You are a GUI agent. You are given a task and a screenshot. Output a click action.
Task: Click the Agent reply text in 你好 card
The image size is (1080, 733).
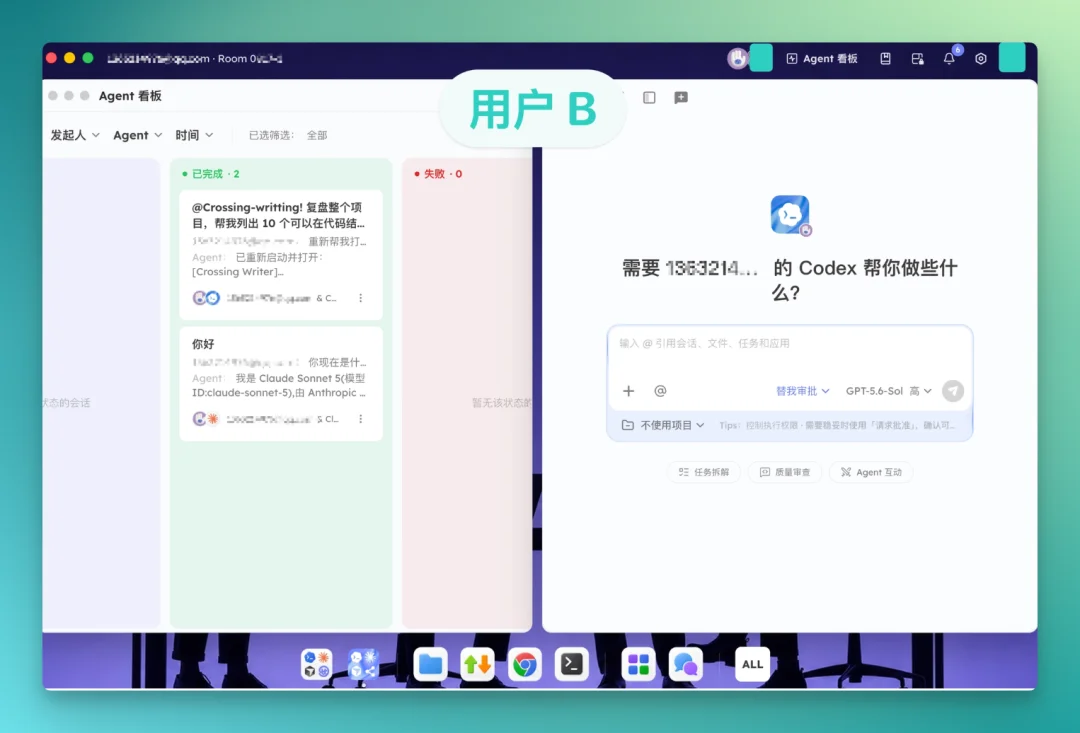click(279, 385)
